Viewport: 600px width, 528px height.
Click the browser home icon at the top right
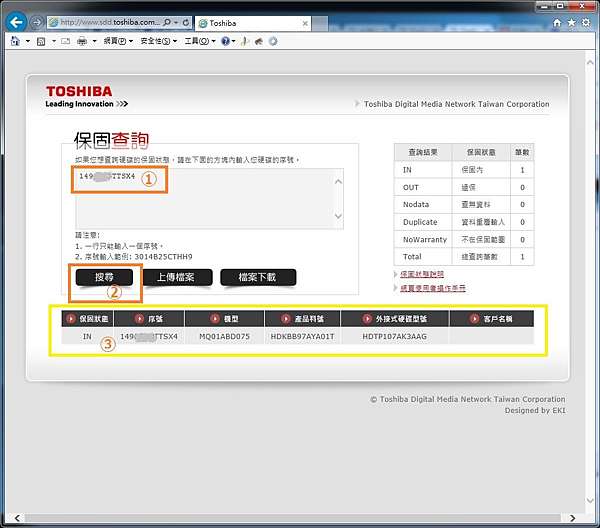557,23
